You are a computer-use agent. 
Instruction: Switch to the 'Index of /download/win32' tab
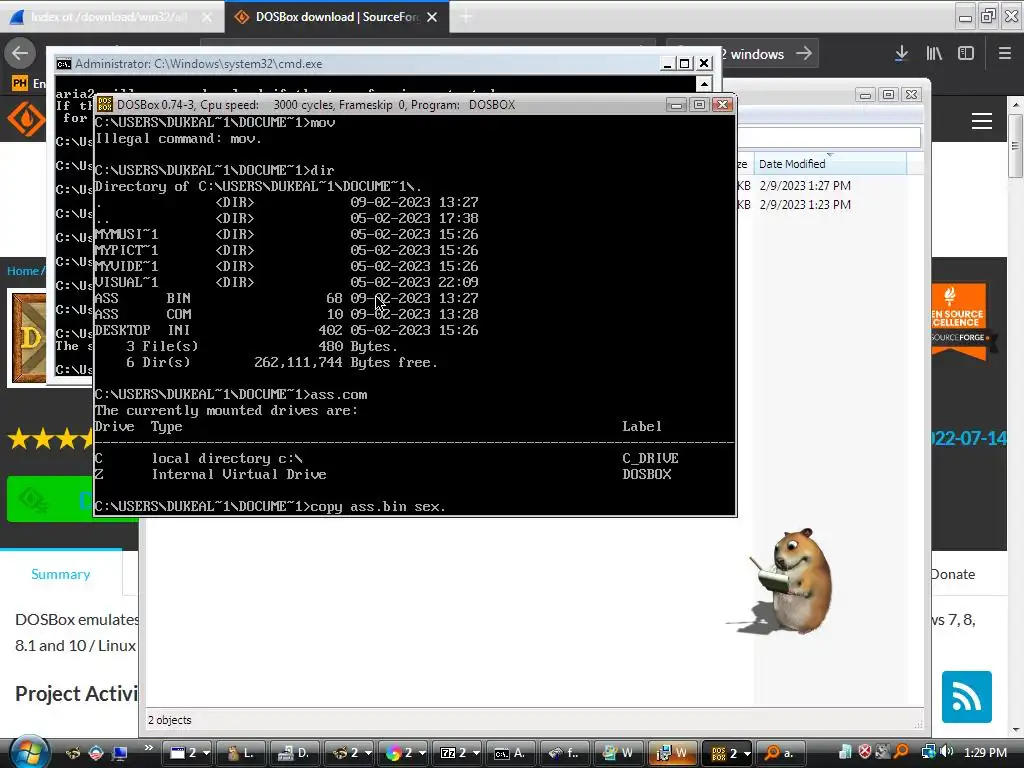(111, 17)
